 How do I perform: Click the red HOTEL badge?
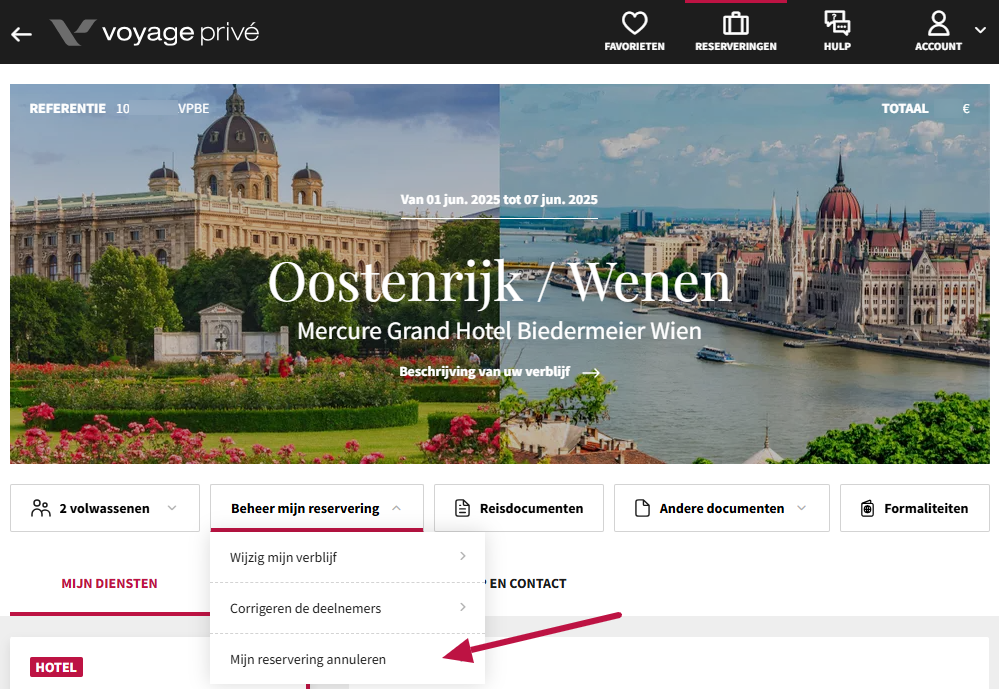pos(56,667)
